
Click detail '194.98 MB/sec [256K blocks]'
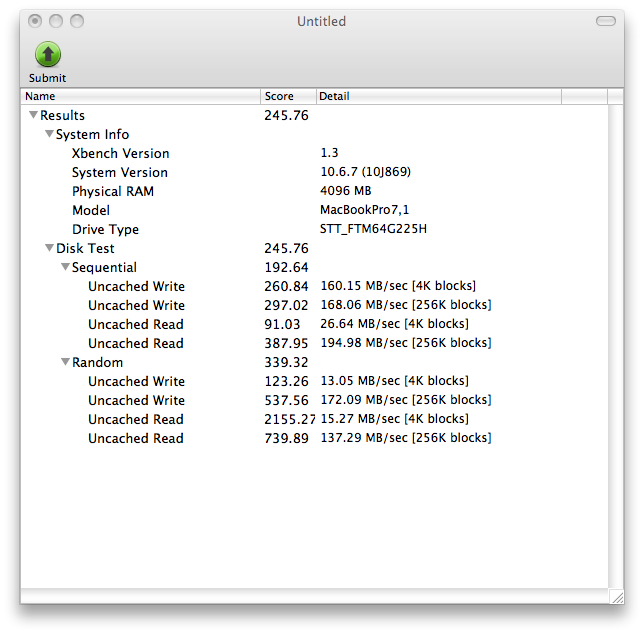click(406, 342)
